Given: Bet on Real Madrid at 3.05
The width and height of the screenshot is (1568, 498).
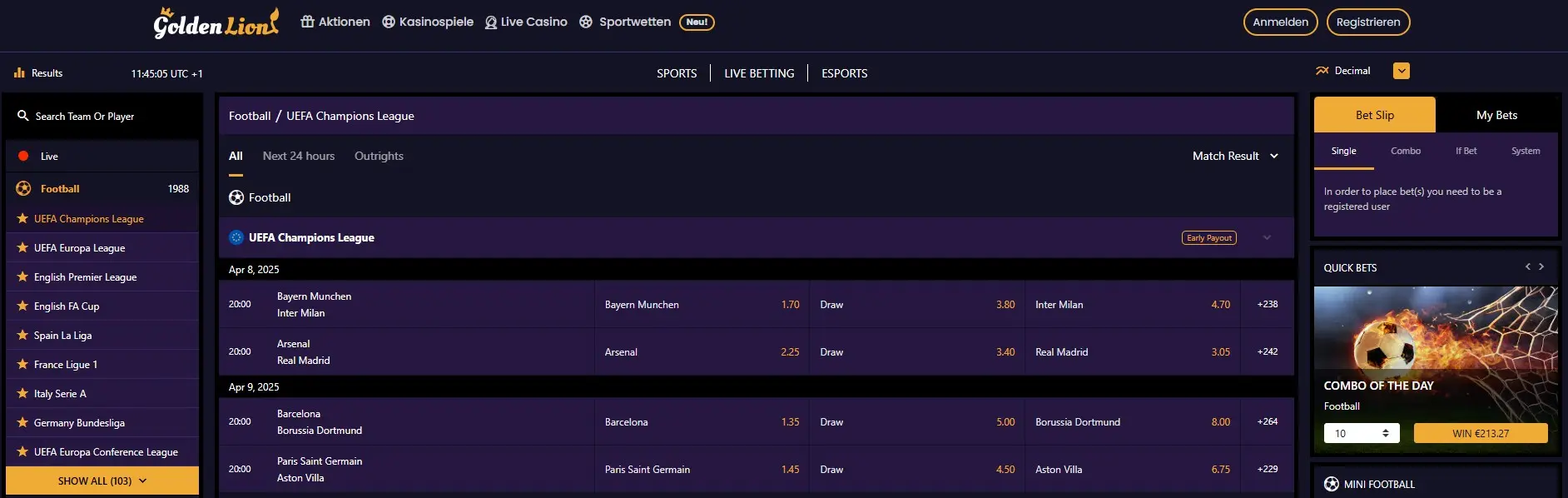Looking at the screenshot, I should (x=1133, y=352).
